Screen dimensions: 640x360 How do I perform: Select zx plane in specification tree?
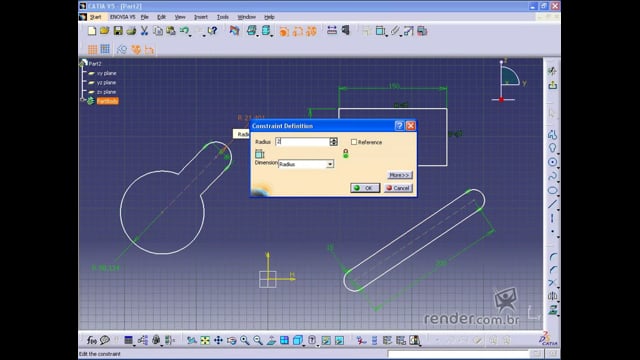[x=106, y=92]
